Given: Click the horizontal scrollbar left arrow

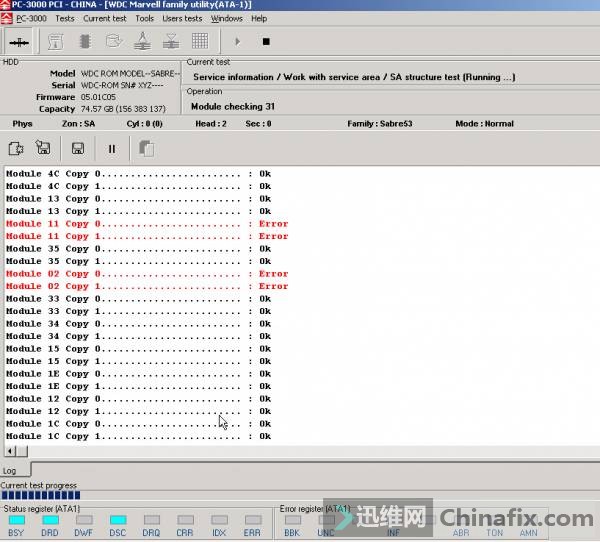Looking at the screenshot, I should [10, 451].
